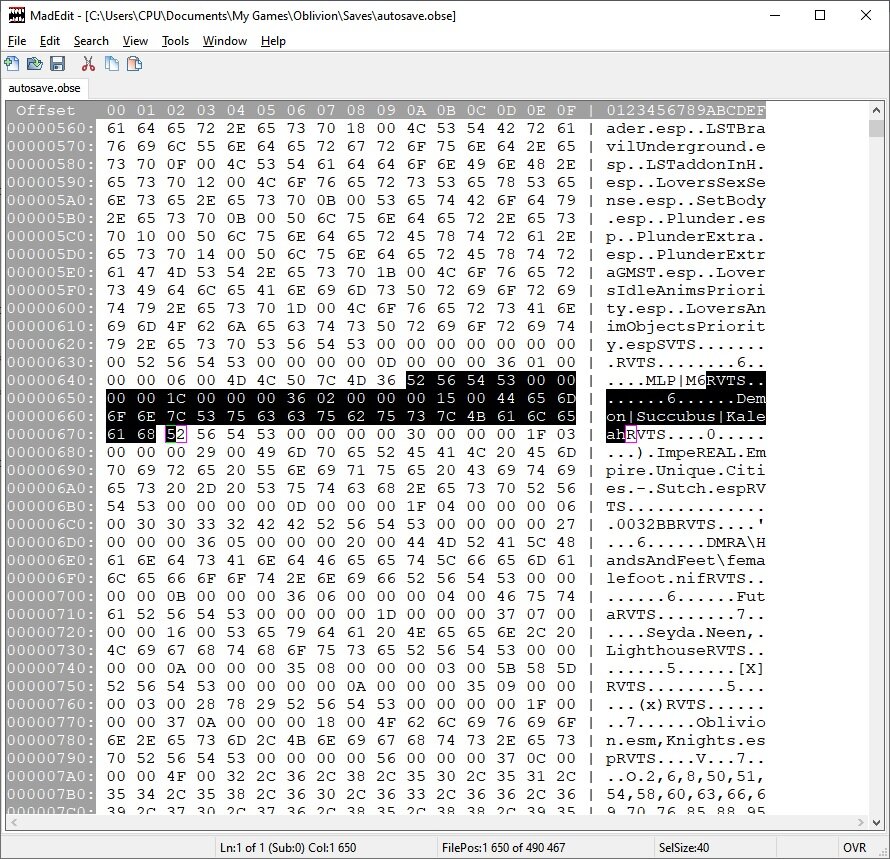
Task: Click the ASCII text 'imObjectsPriorit'
Action: click(x=686, y=326)
